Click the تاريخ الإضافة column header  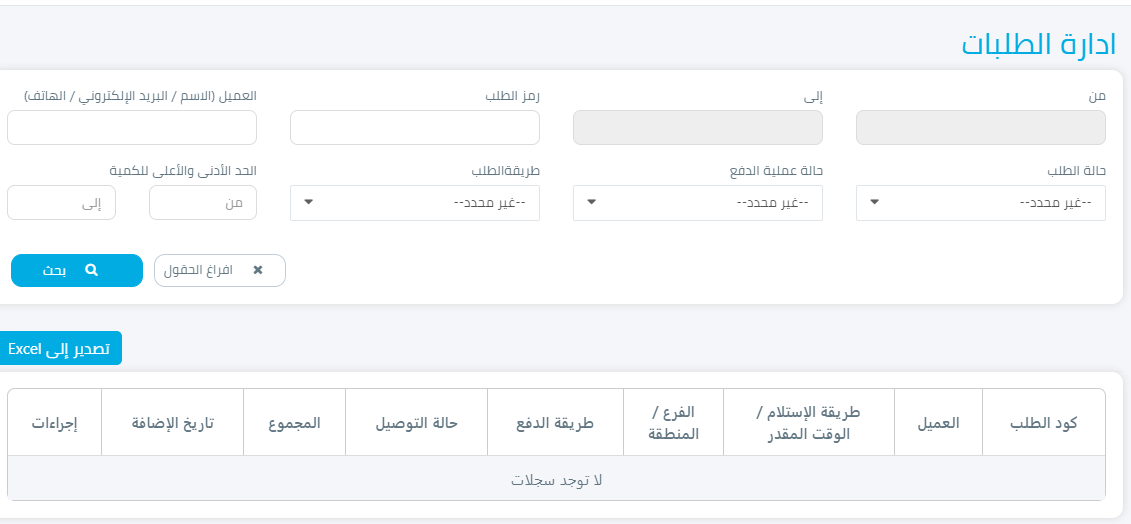pos(172,423)
